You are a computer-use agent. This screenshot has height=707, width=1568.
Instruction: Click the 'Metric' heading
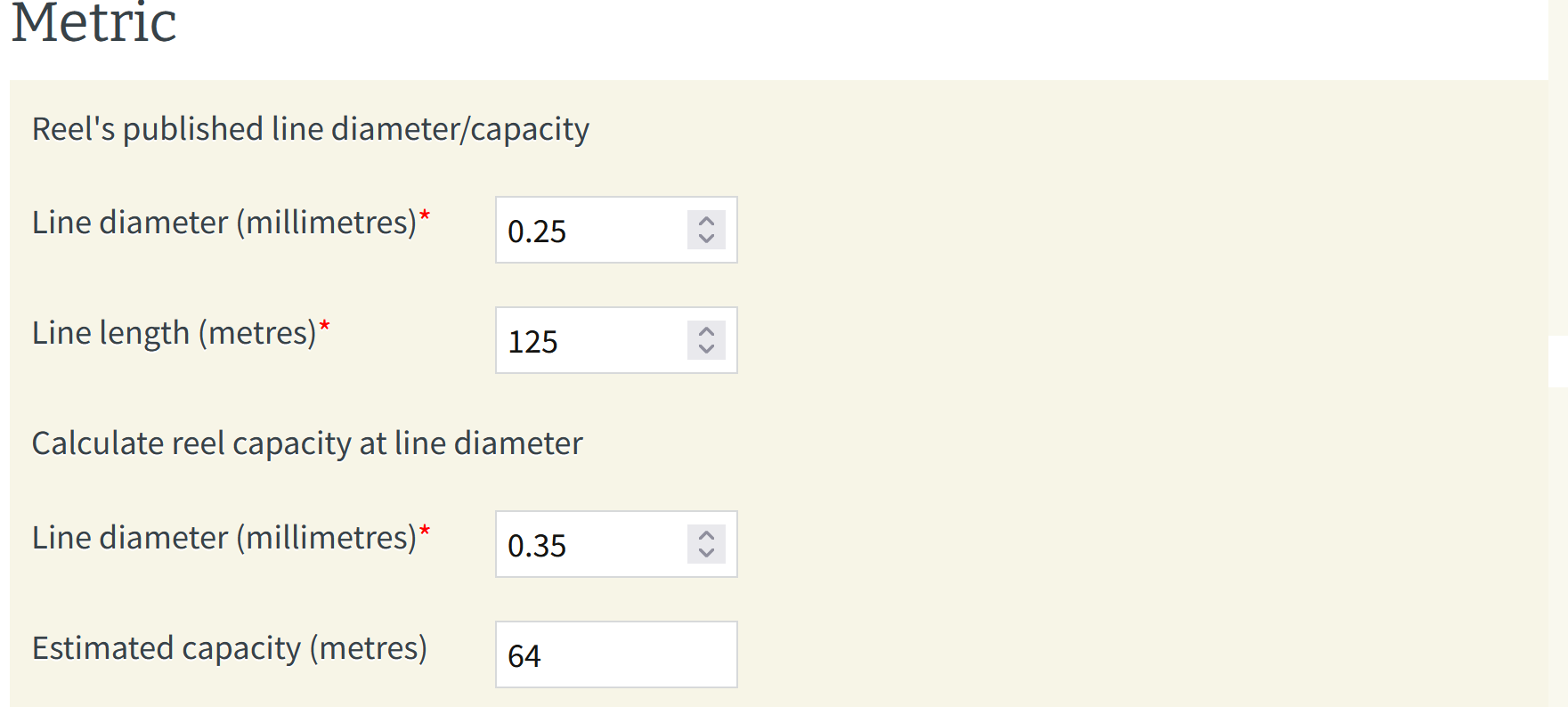93,23
